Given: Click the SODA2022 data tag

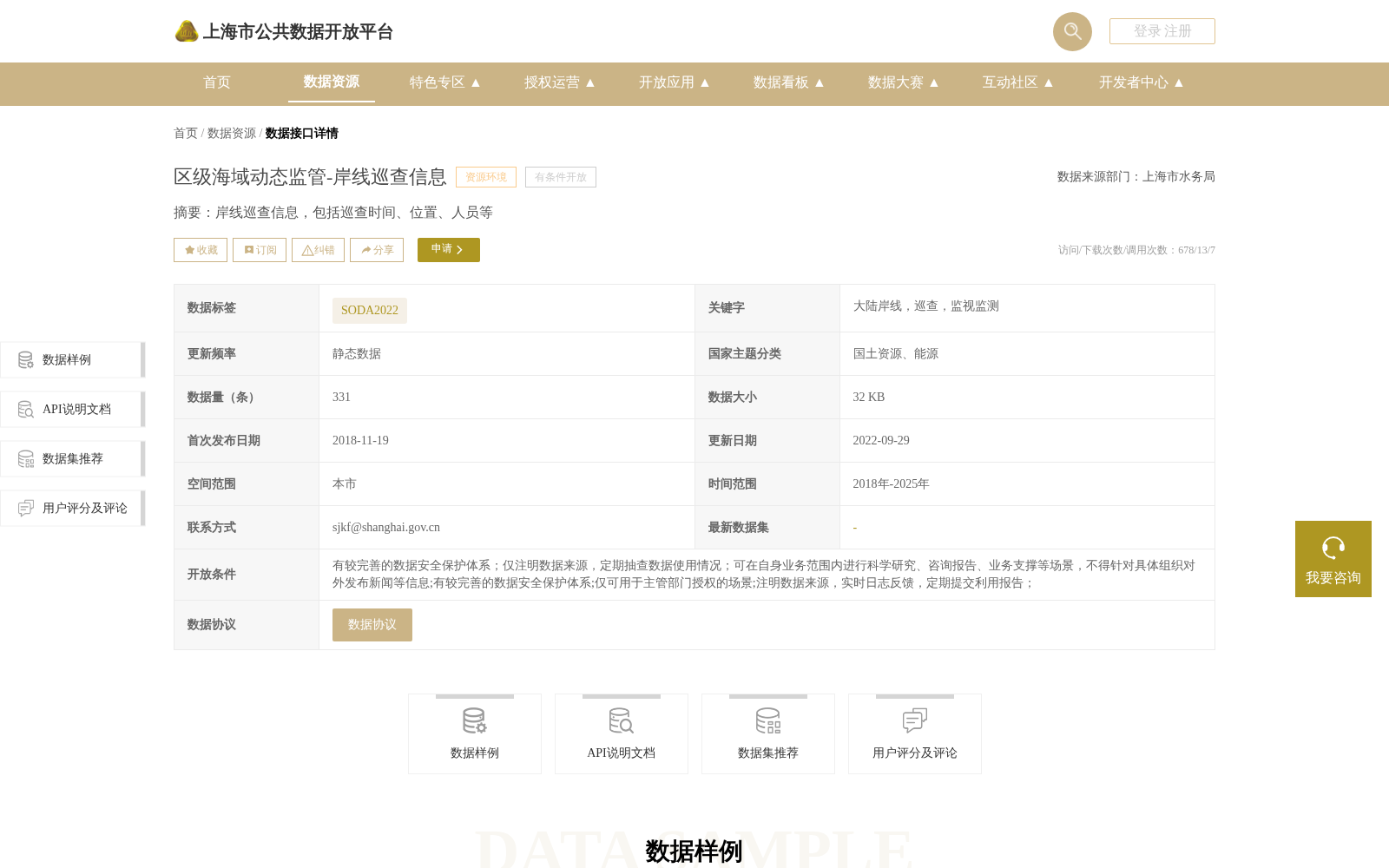Looking at the screenshot, I should [x=370, y=310].
